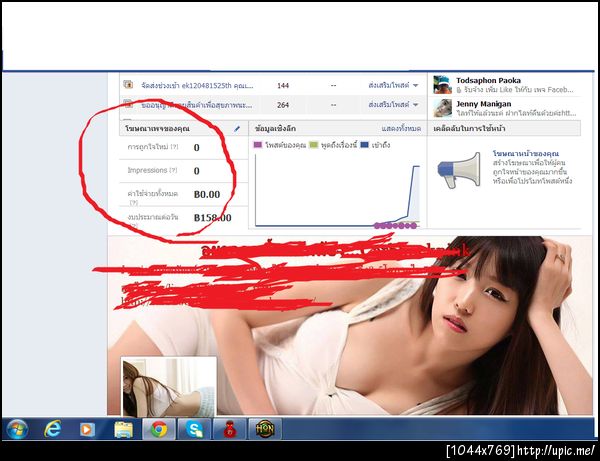Open the page profile picture thumbnail
The height and width of the screenshot is (461, 600).
click(x=169, y=387)
